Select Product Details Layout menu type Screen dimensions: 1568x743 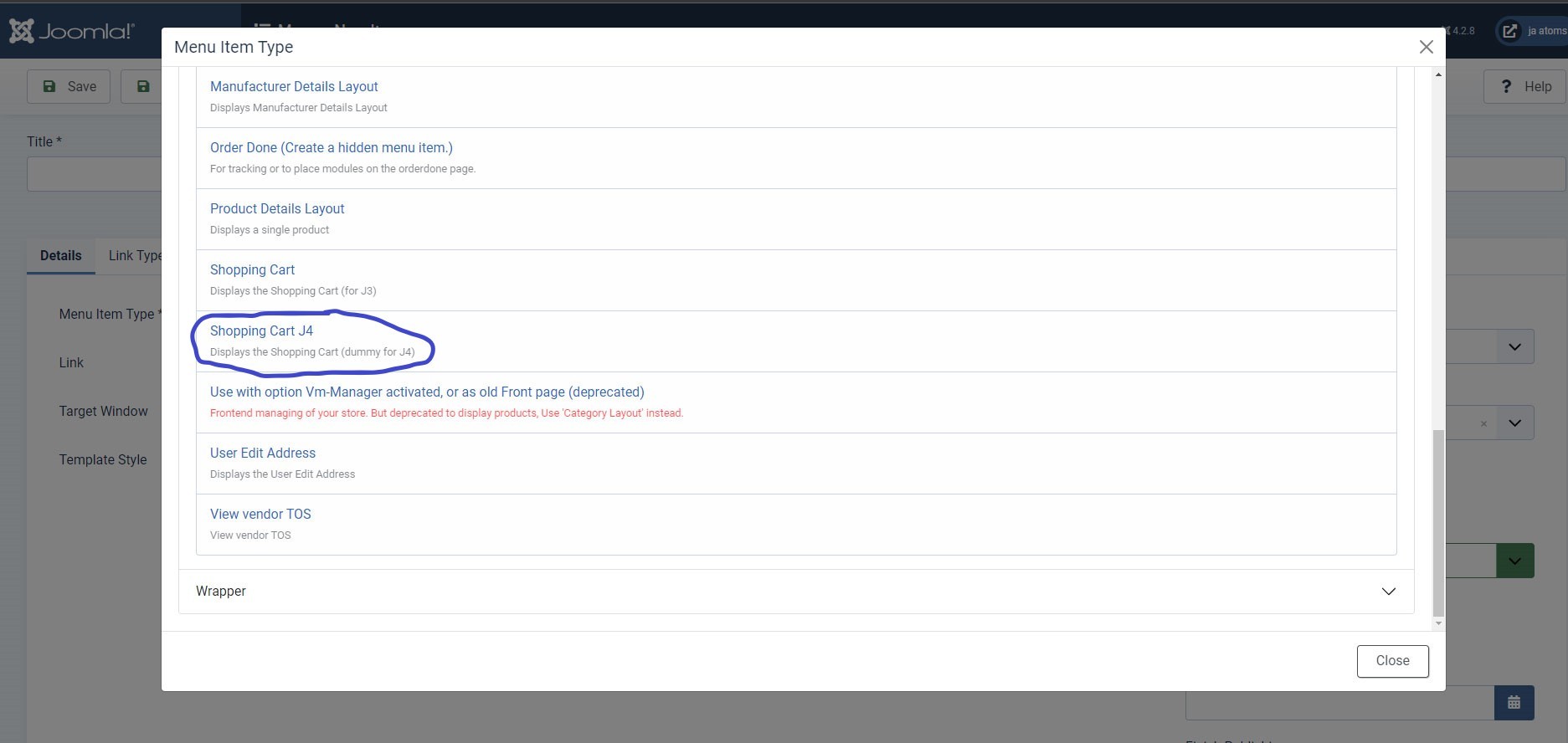click(277, 208)
